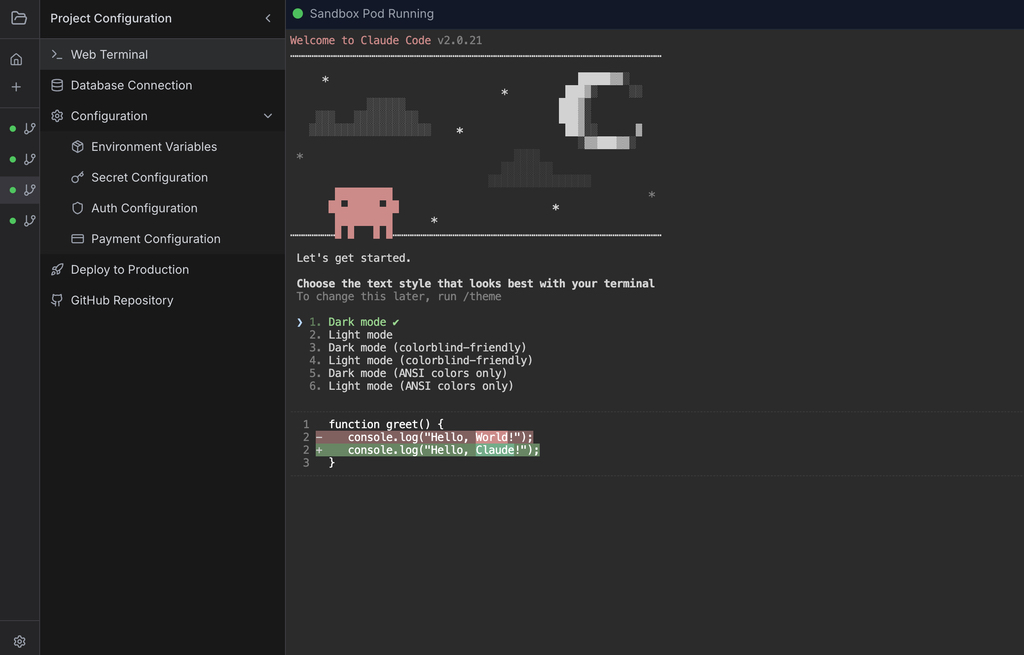Click the key icon beside Secret Configuration
The height and width of the screenshot is (655, 1024).
click(78, 177)
